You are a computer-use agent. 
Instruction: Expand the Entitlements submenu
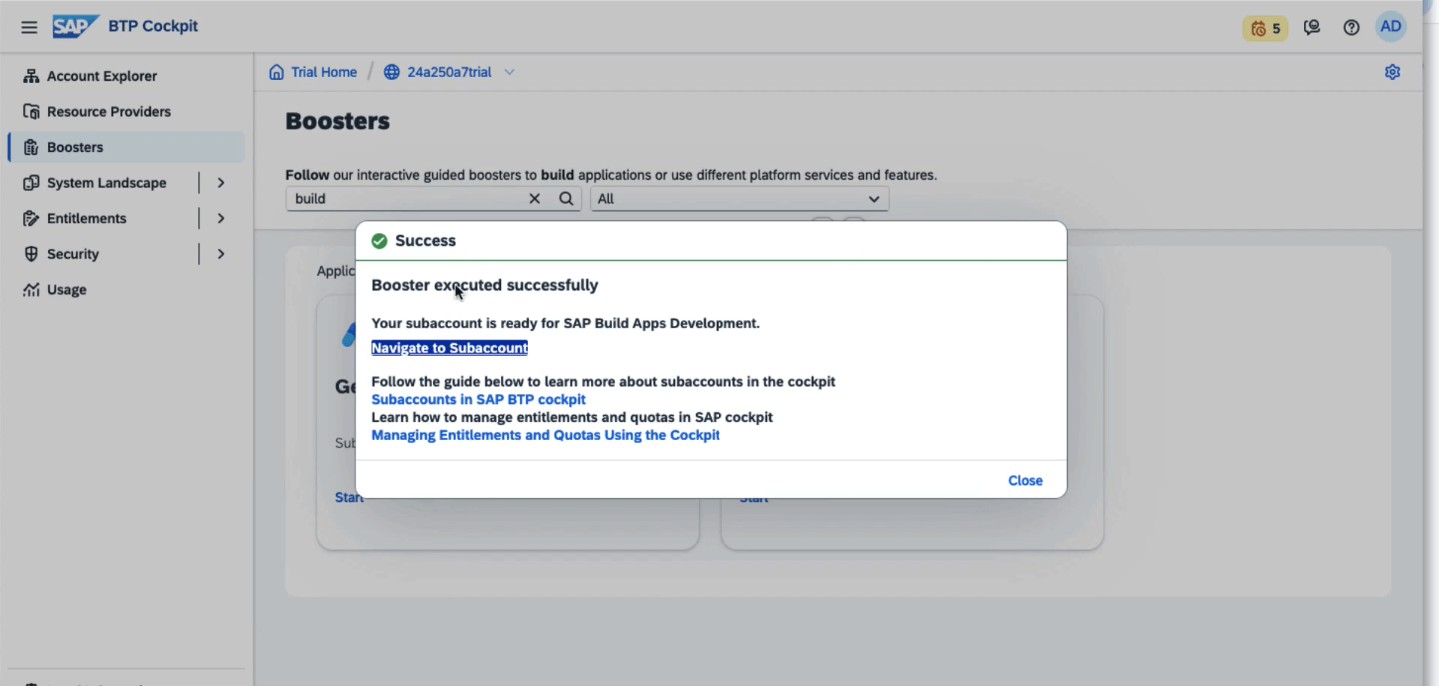221,218
